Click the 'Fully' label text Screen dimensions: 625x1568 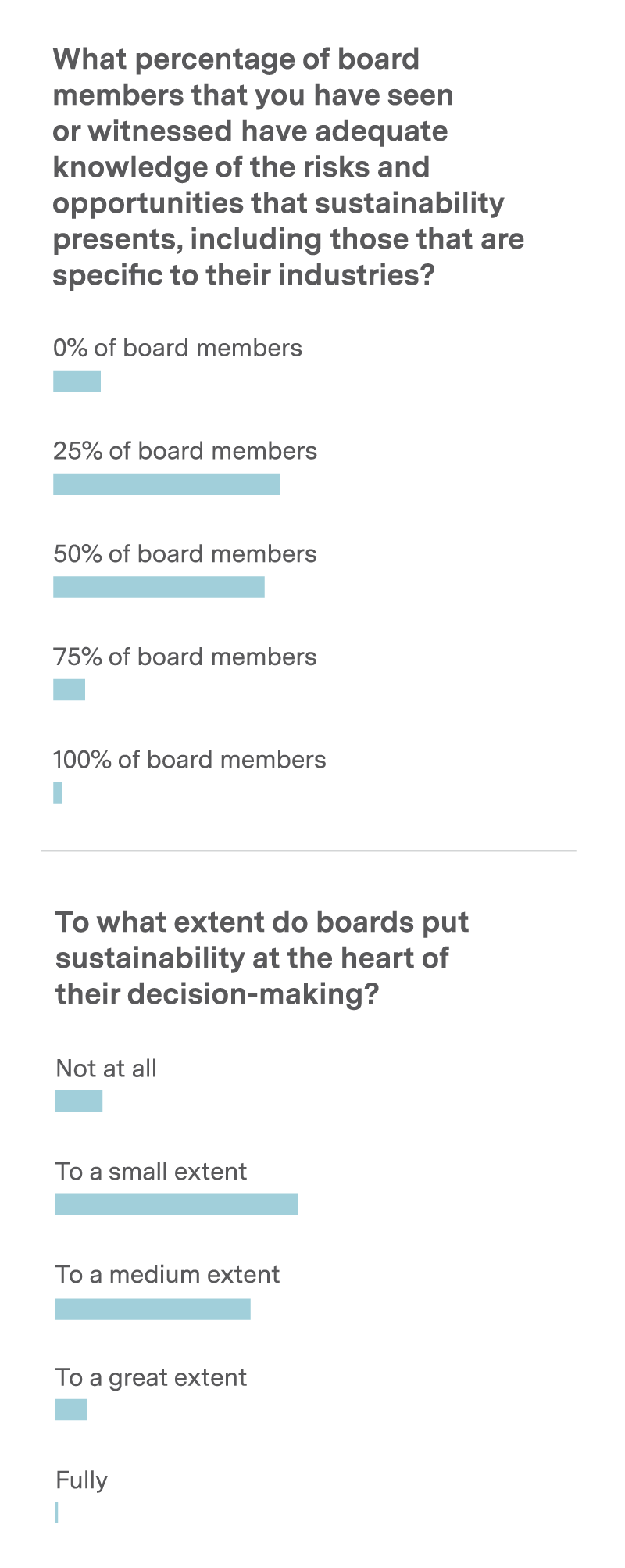tap(82, 1480)
